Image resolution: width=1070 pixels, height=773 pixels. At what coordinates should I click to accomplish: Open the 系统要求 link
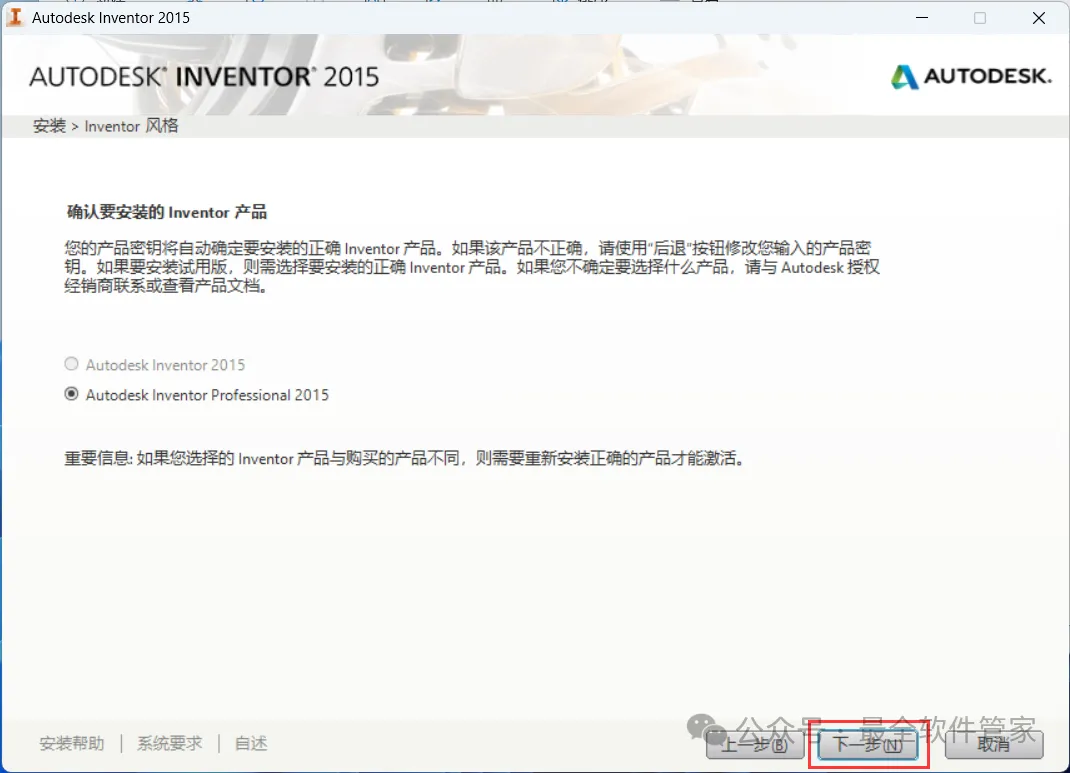[x=170, y=743]
